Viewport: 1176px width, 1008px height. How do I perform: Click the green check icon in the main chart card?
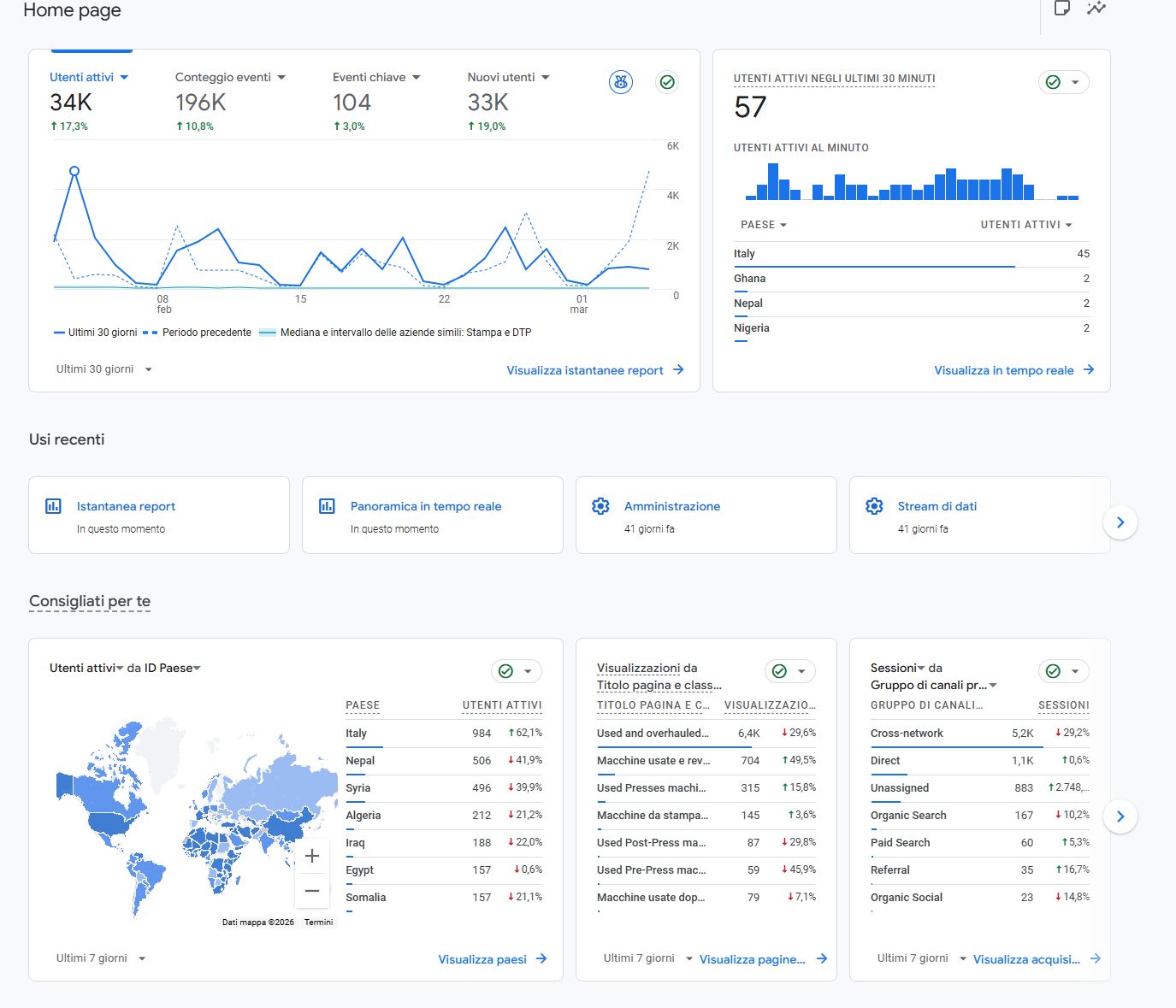(667, 82)
